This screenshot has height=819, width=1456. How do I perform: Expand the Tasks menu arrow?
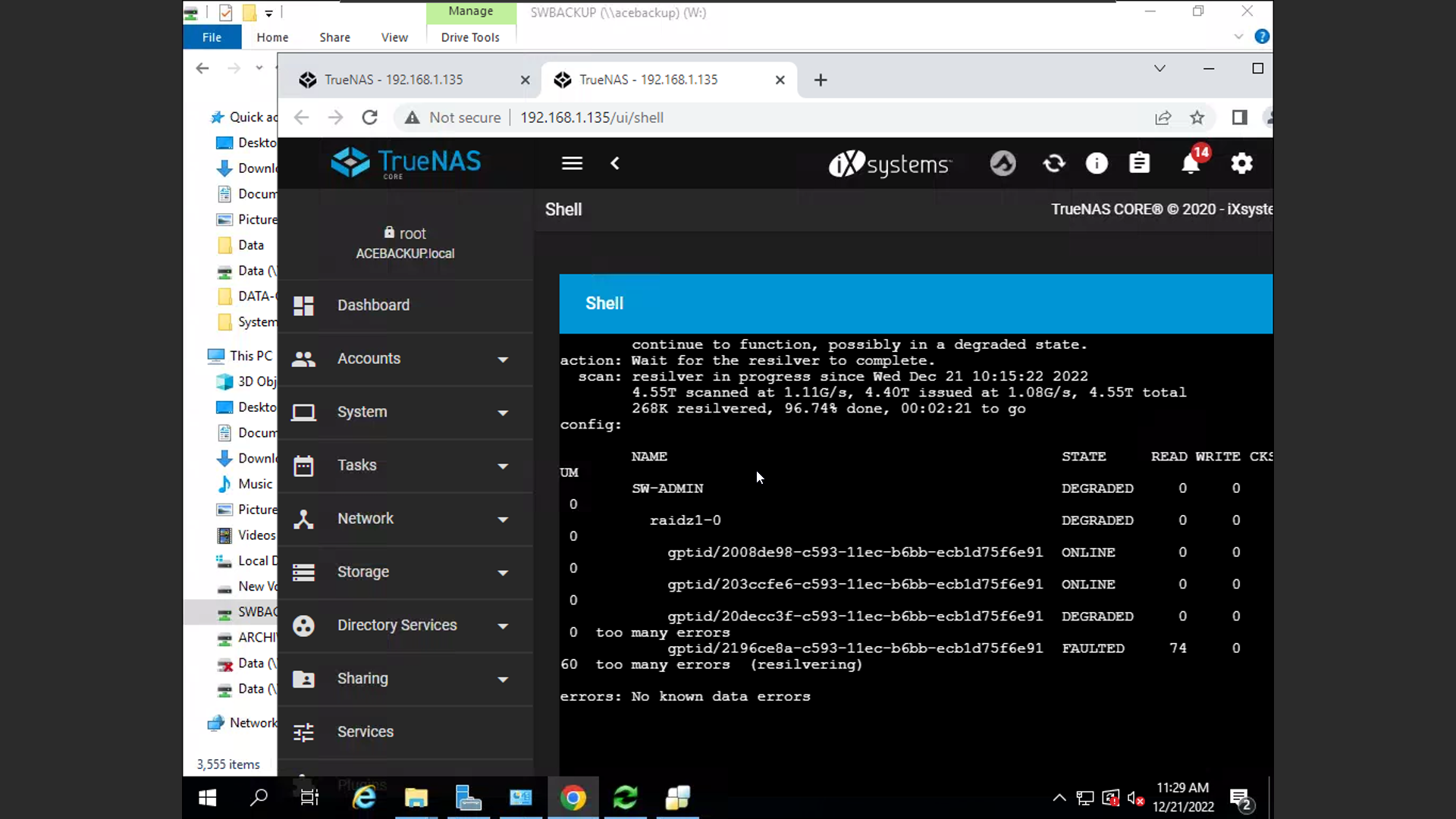click(x=503, y=466)
